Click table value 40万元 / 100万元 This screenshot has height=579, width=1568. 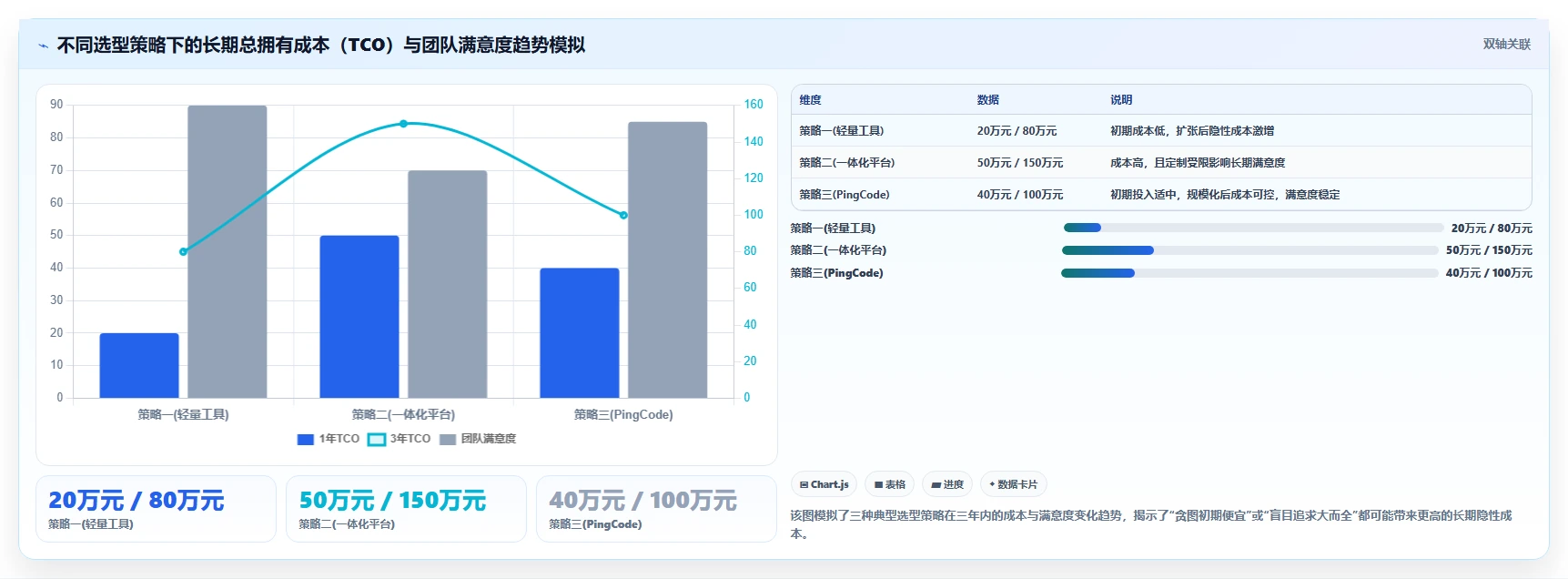(x=1020, y=195)
